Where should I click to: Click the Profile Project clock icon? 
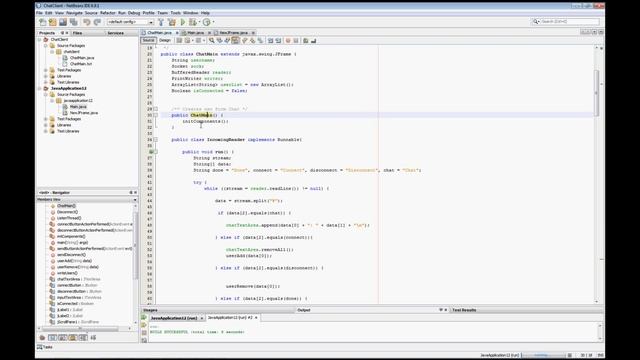[207, 22]
